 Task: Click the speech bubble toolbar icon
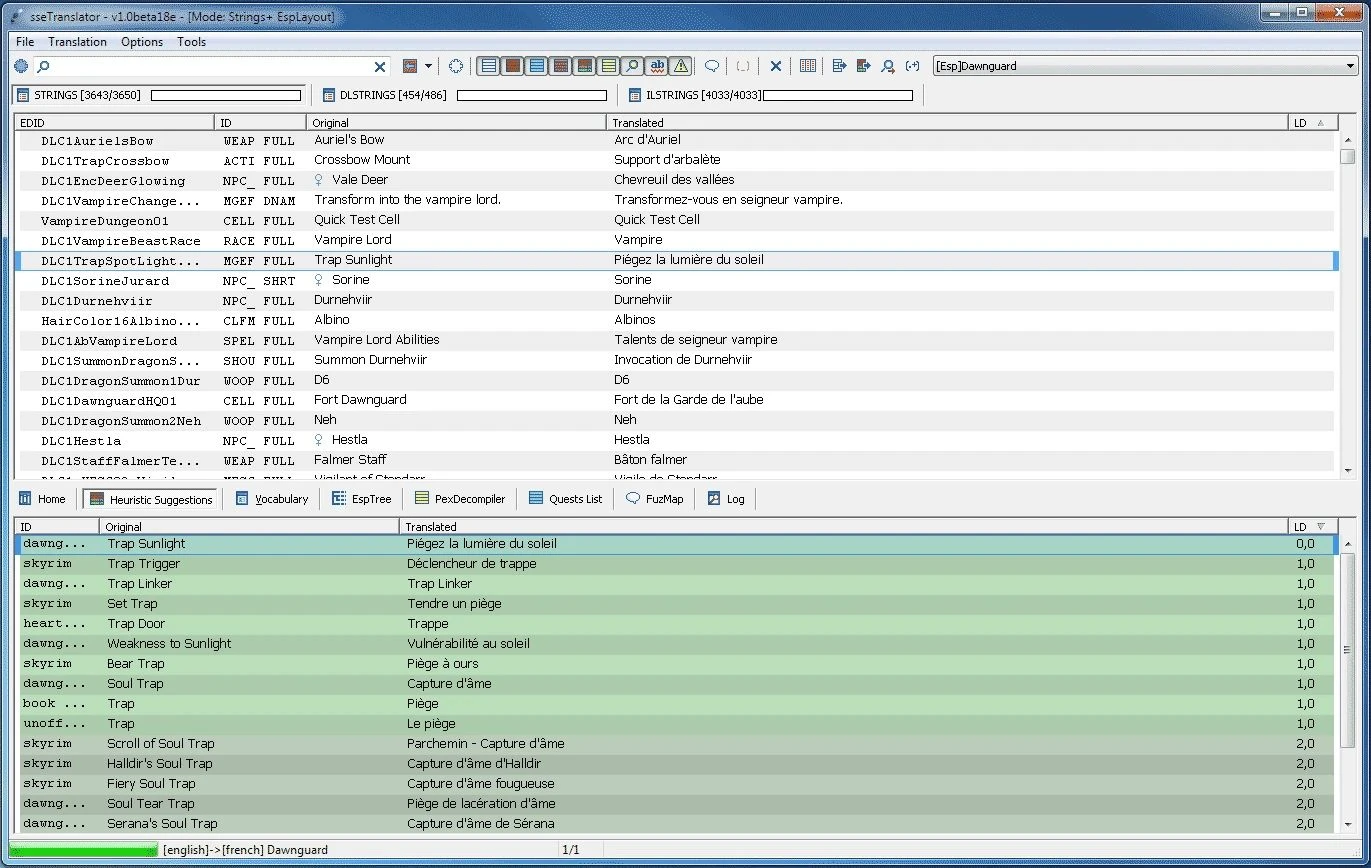coord(712,66)
